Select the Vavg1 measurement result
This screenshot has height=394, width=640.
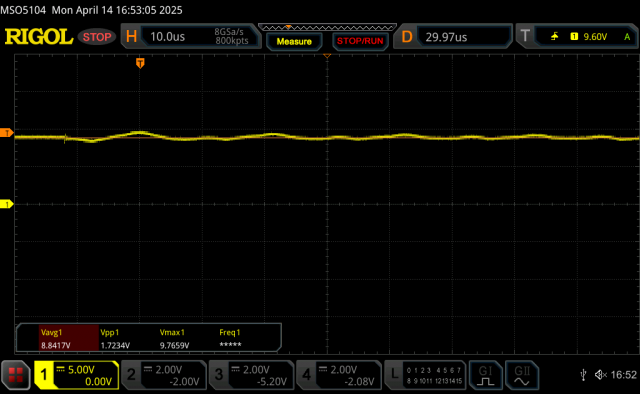(69, 338)
